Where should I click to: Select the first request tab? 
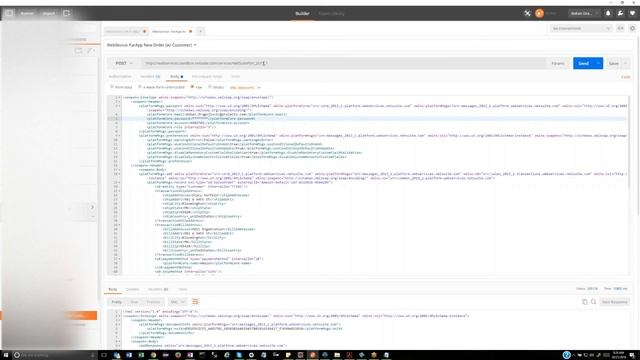(125, 31)
